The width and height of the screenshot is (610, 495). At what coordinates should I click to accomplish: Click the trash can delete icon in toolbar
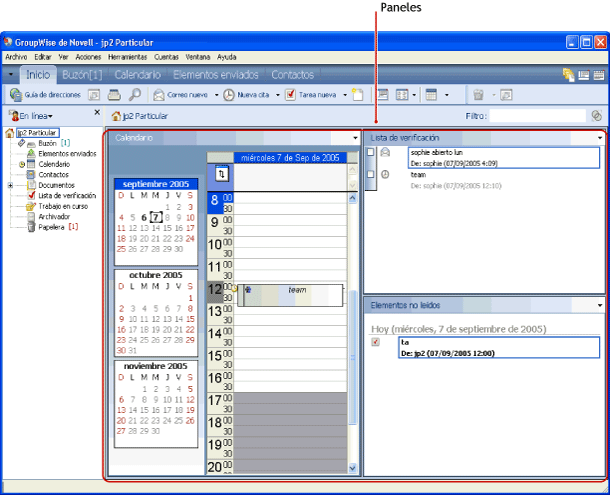479,95
